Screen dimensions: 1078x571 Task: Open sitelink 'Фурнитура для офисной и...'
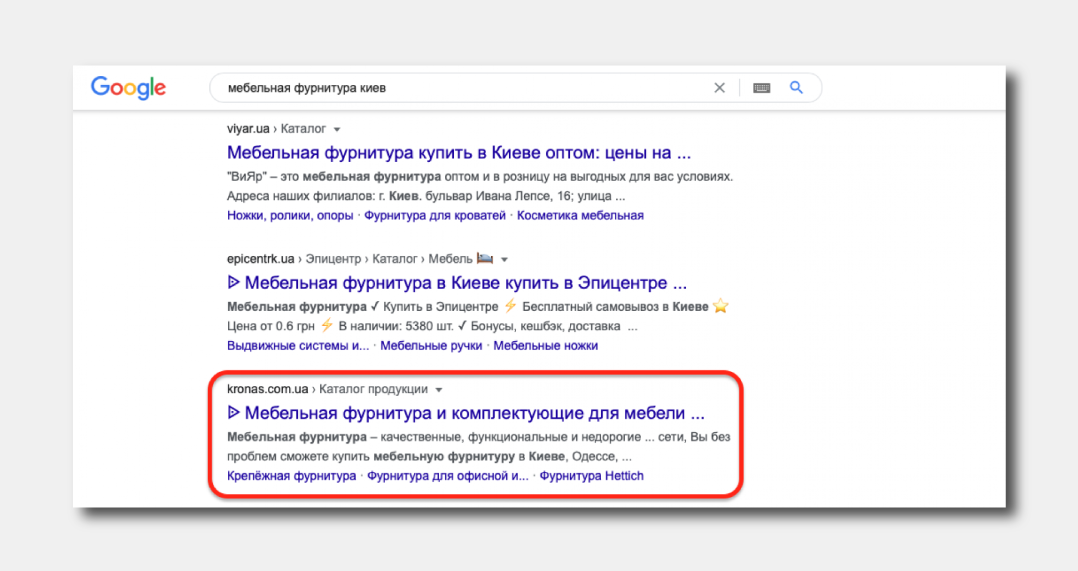click(x=448, y=475)
